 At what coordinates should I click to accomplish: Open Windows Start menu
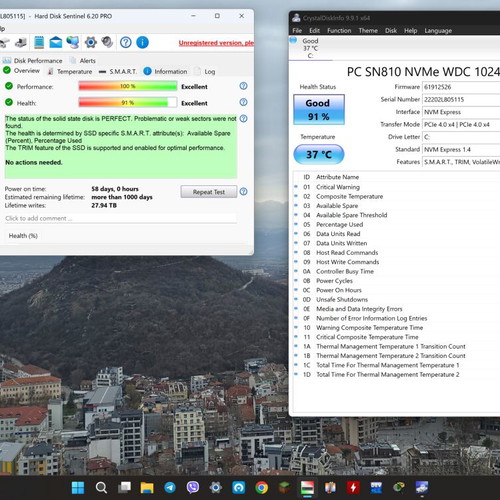click(78, 488)
